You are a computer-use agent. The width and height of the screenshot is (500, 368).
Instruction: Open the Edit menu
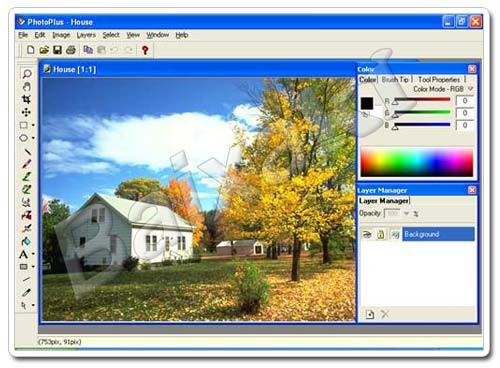(x=40, y=35)
